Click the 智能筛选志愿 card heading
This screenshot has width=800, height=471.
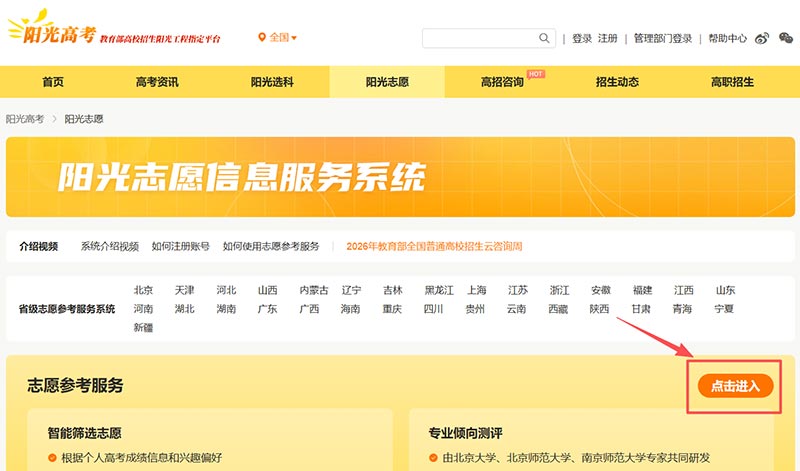(85, 433)
